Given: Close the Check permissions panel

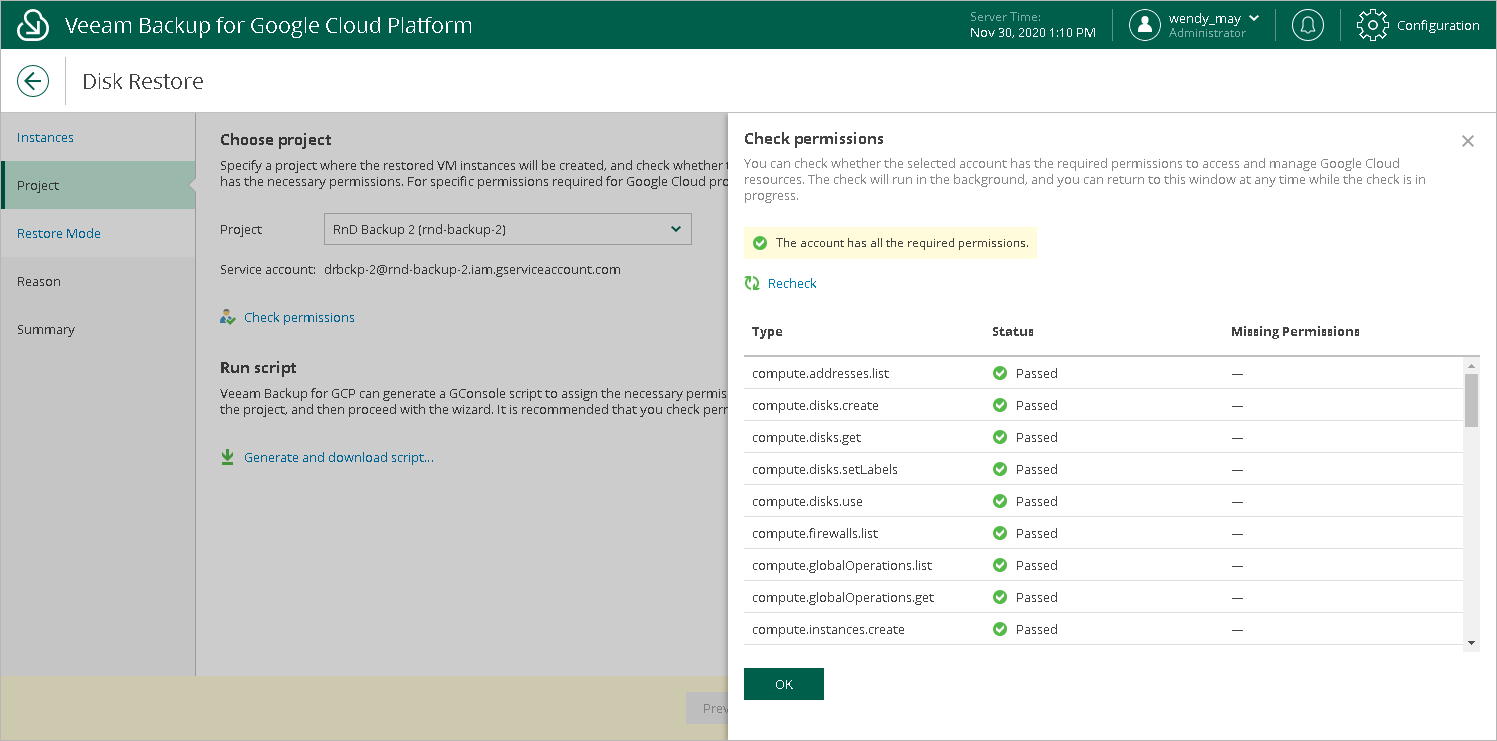Looking at the screenshot, I should [x=1467, y=141].
